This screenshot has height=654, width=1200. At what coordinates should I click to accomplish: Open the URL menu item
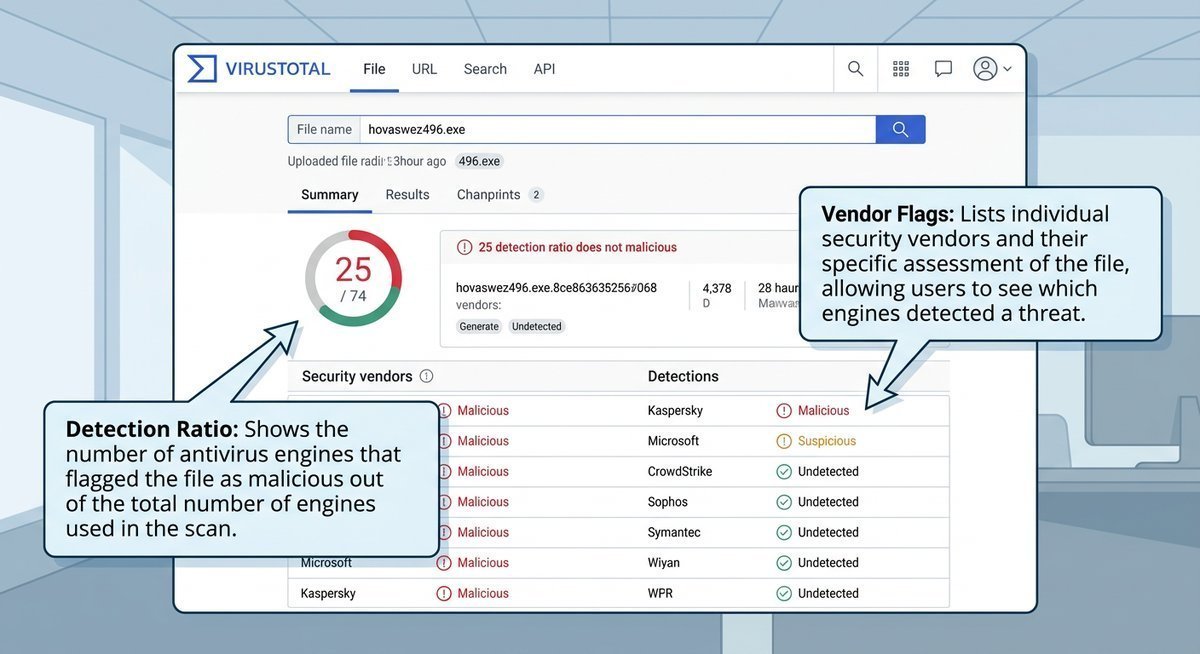tap(424, 69)
